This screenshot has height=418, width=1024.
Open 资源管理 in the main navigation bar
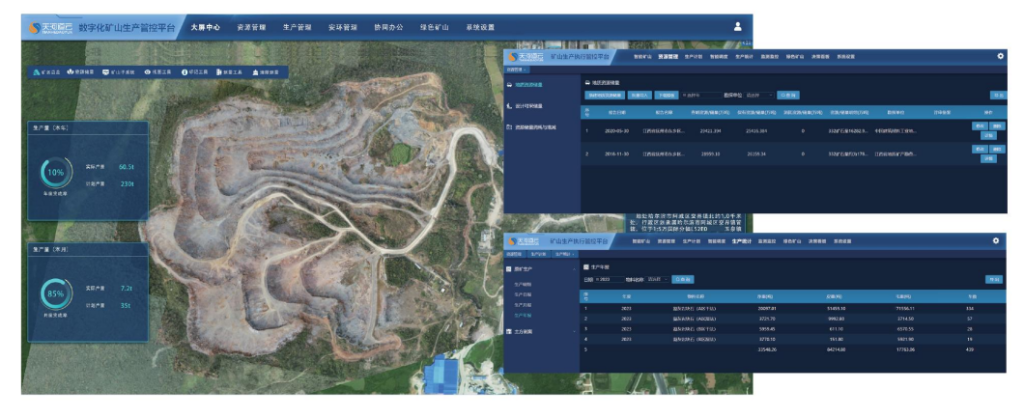point(251,27)
